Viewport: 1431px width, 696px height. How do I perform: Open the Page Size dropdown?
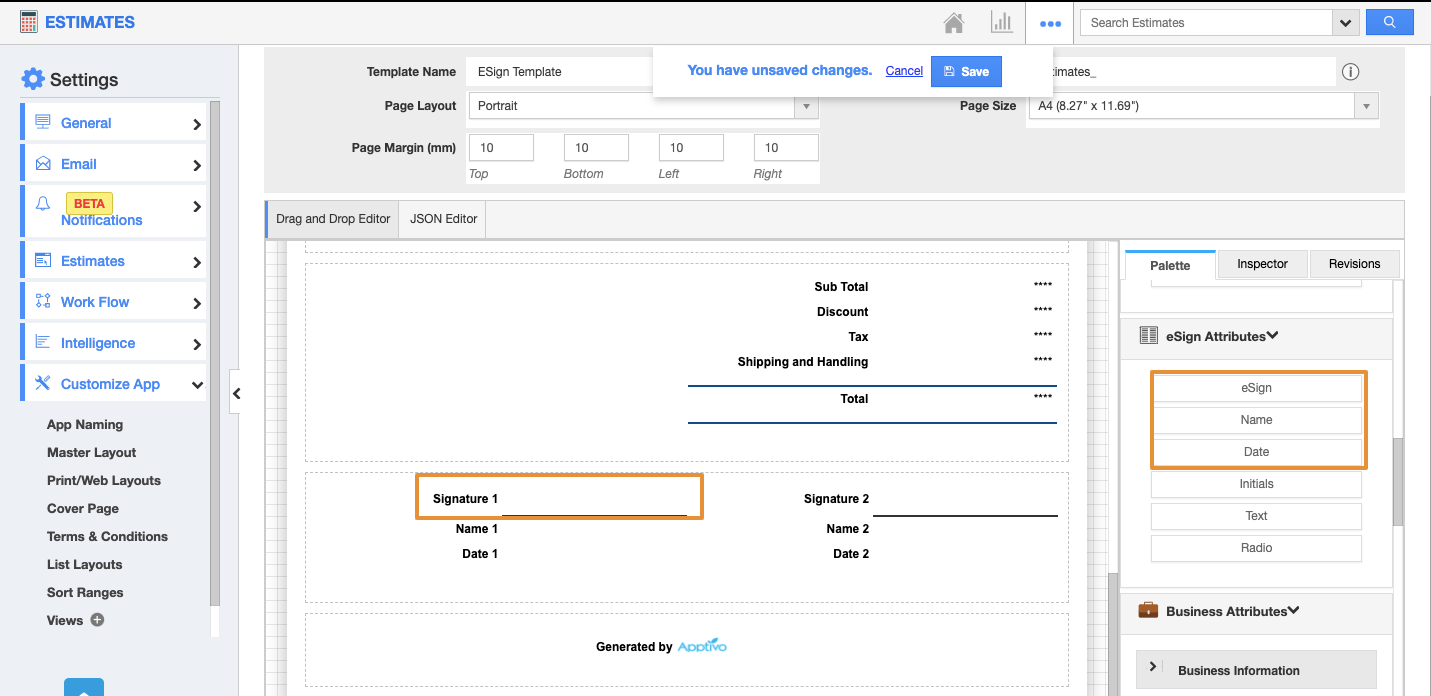[x=1366, y=106]
